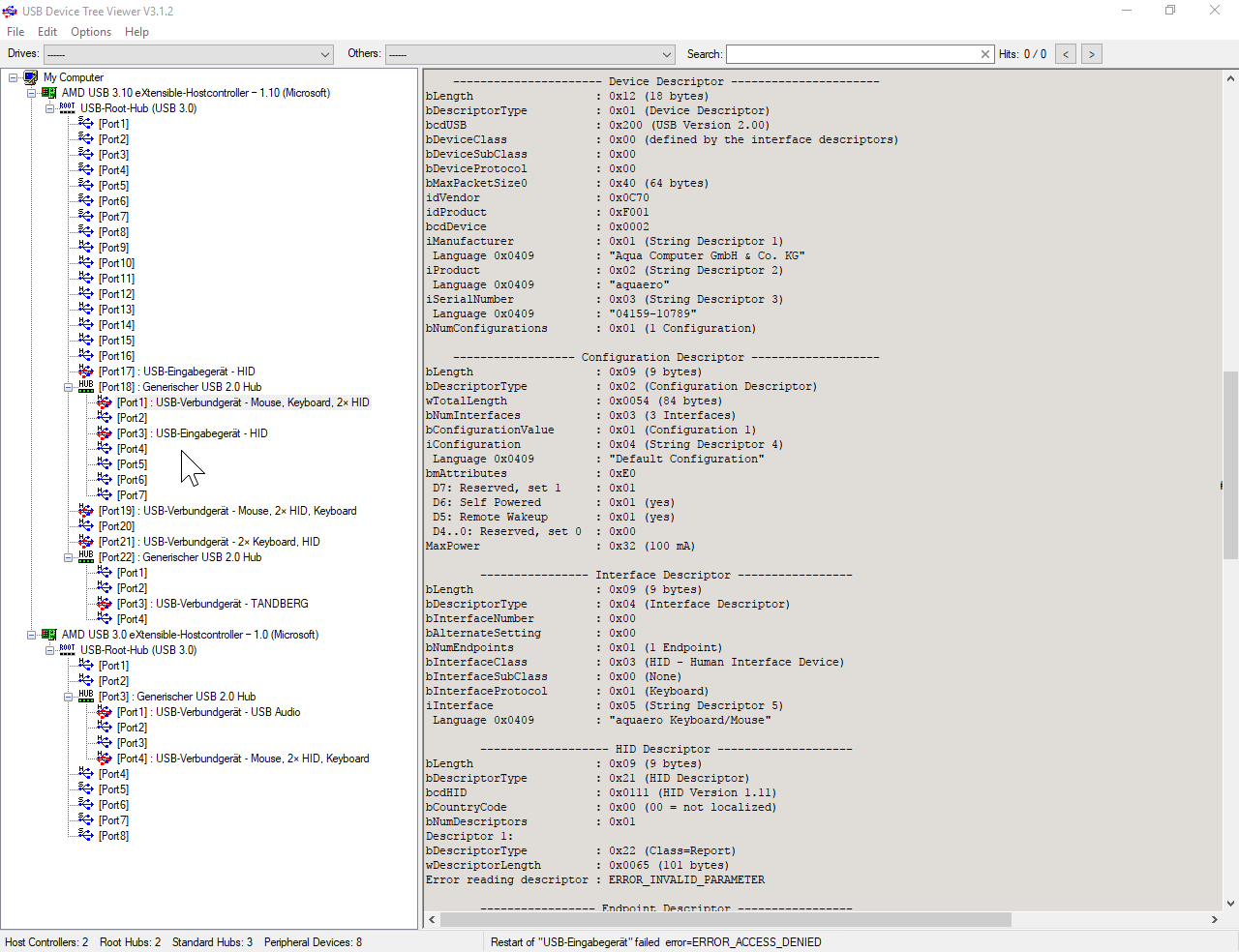Click the My Computer icon in tree
Image resolution: width=1239 pixels, height=952 pixels.
tap(31, 77)
